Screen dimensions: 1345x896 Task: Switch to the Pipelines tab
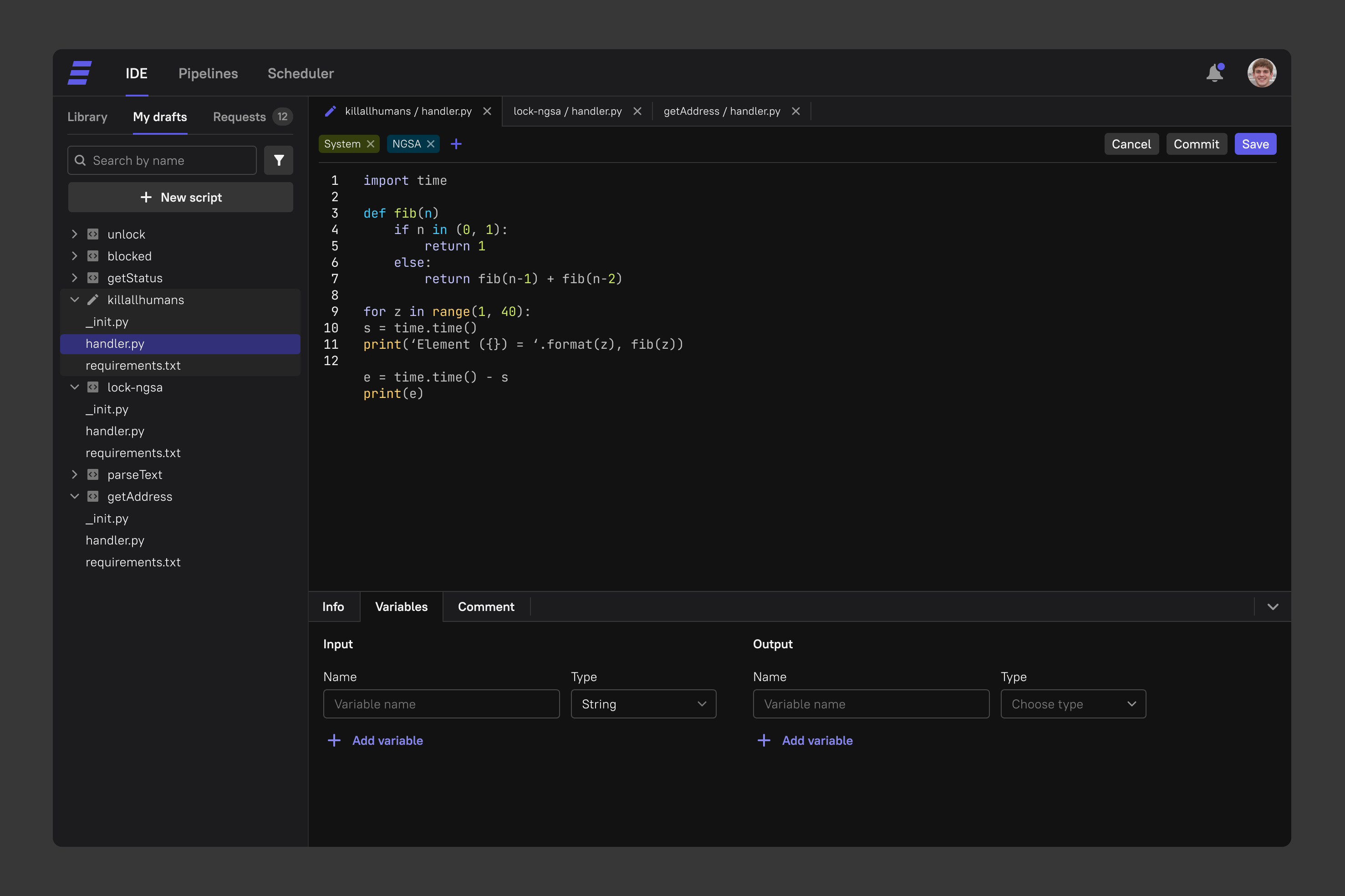(208, 74)
